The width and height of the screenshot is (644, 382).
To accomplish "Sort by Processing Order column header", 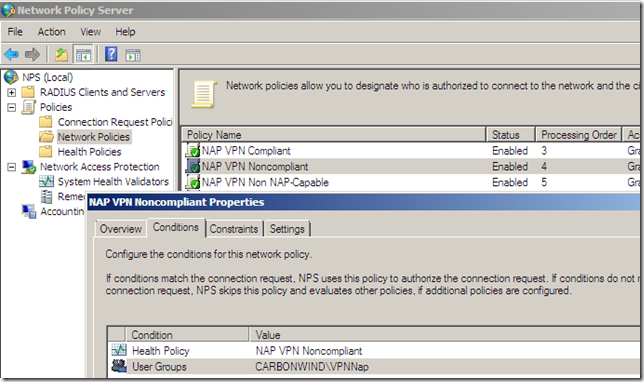I will (579, 135).
